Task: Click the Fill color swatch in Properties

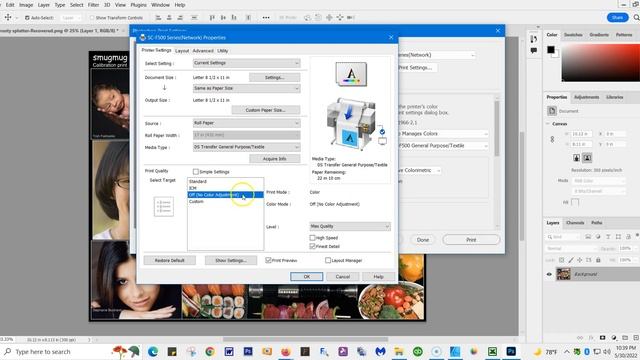Action: pos(575,202)
